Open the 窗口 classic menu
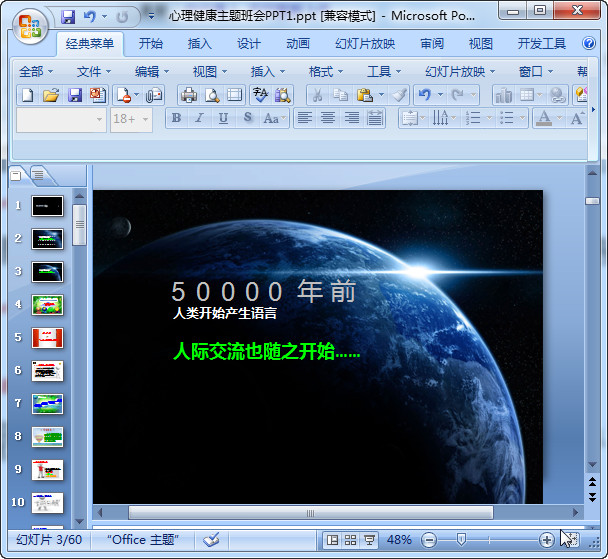 pyautogui.click(x=535, y=71)
